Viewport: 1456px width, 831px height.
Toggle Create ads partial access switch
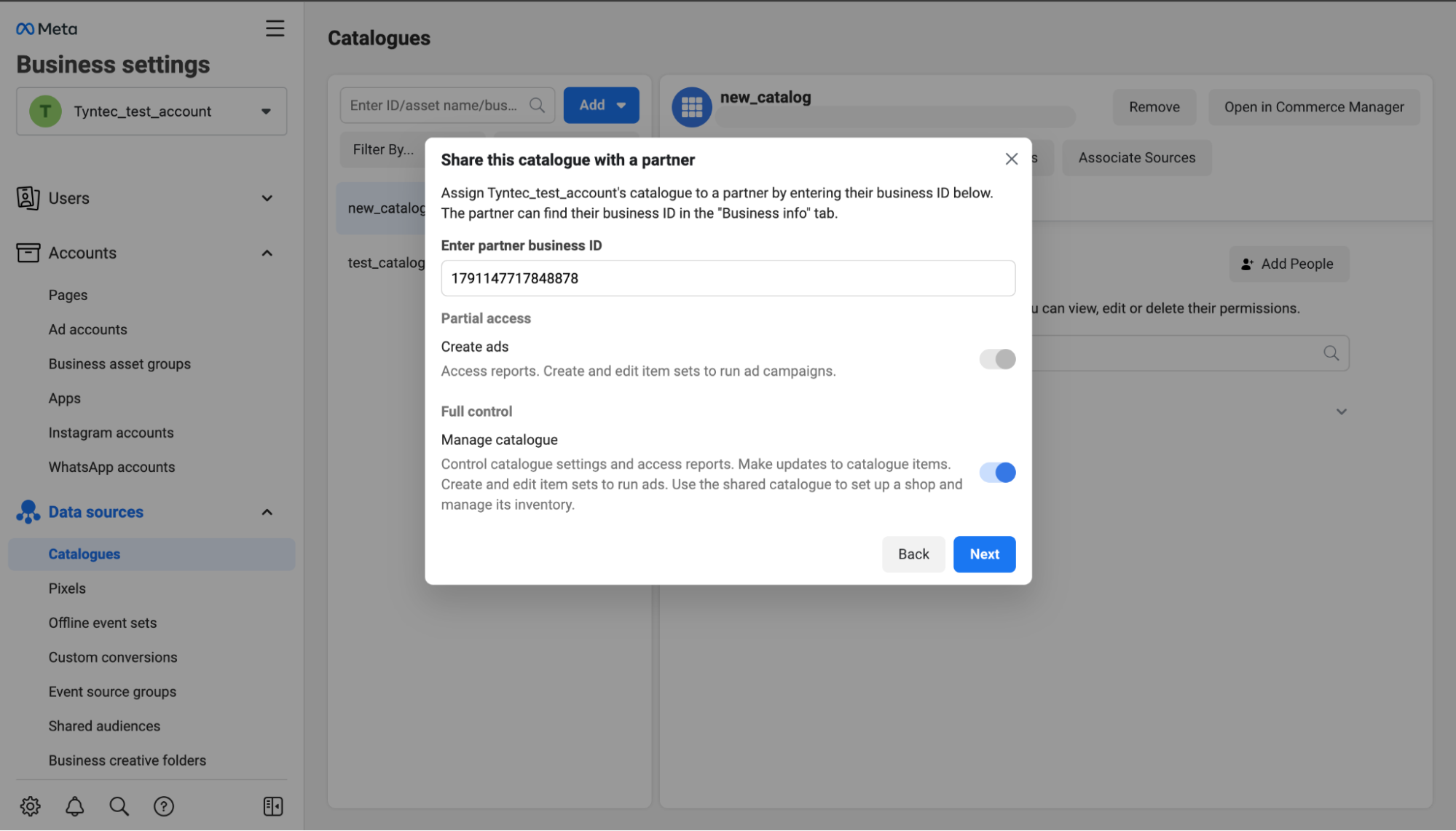click(997, 359)
